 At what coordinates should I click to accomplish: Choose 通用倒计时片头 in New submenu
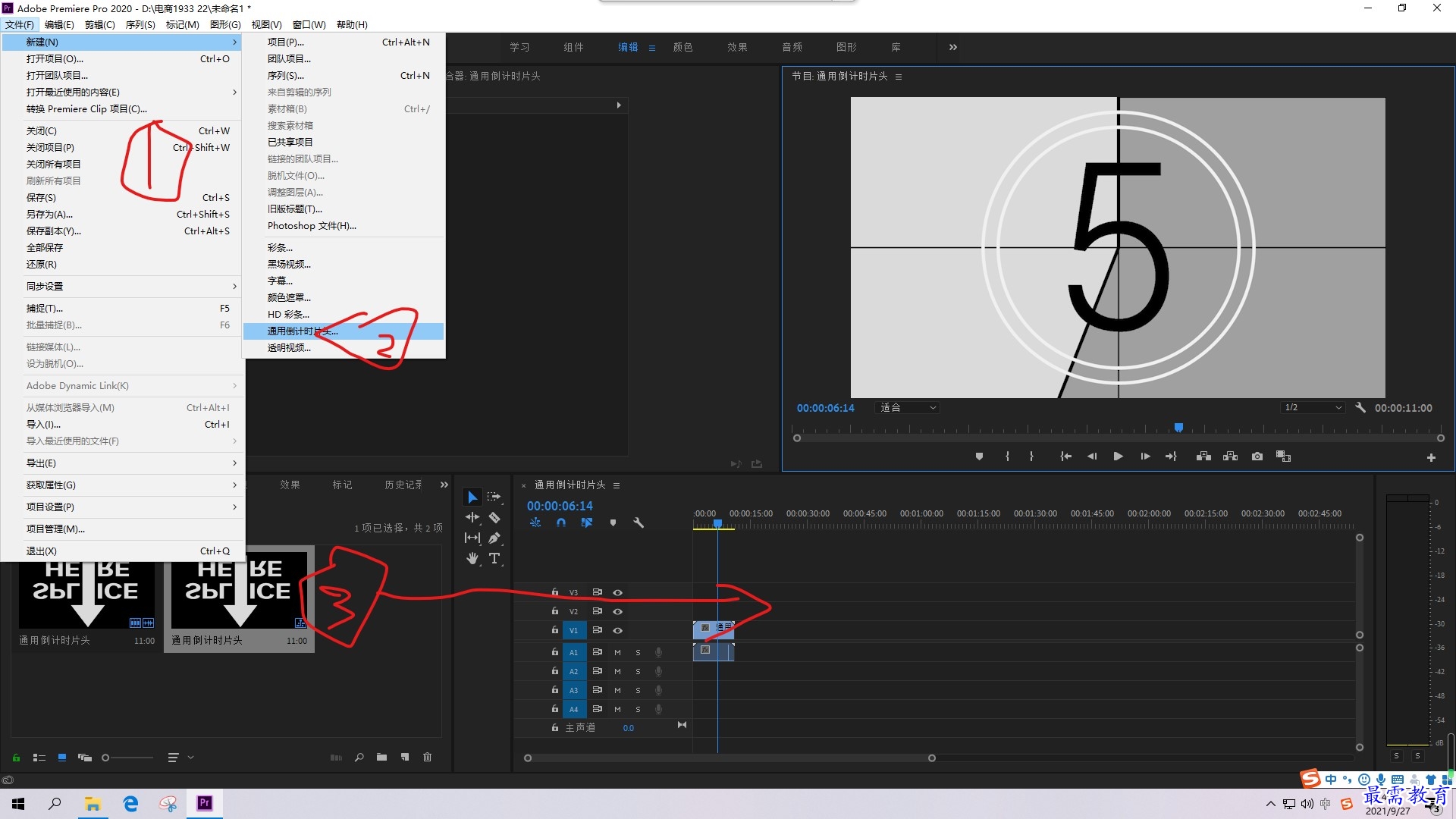coord(344,331)
